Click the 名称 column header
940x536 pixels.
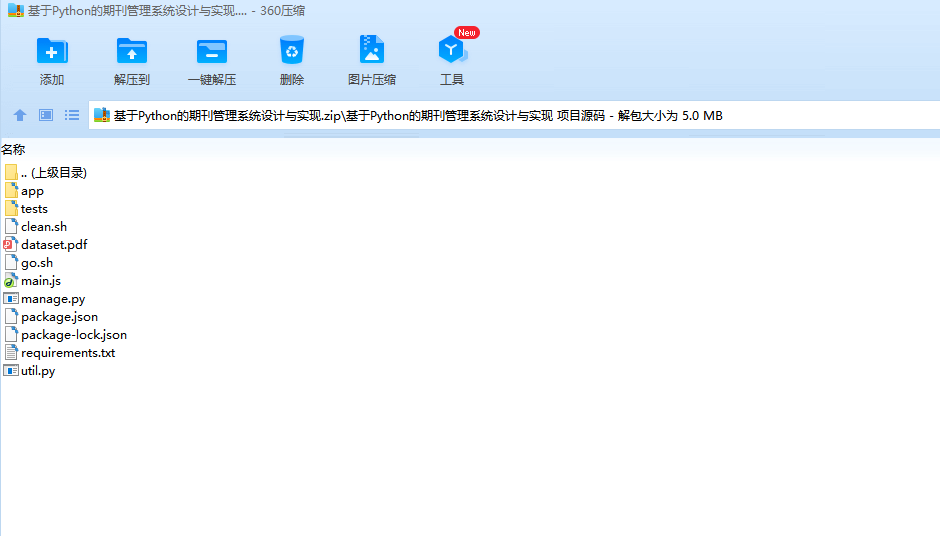pyautogui.click(x=13, y=149)
